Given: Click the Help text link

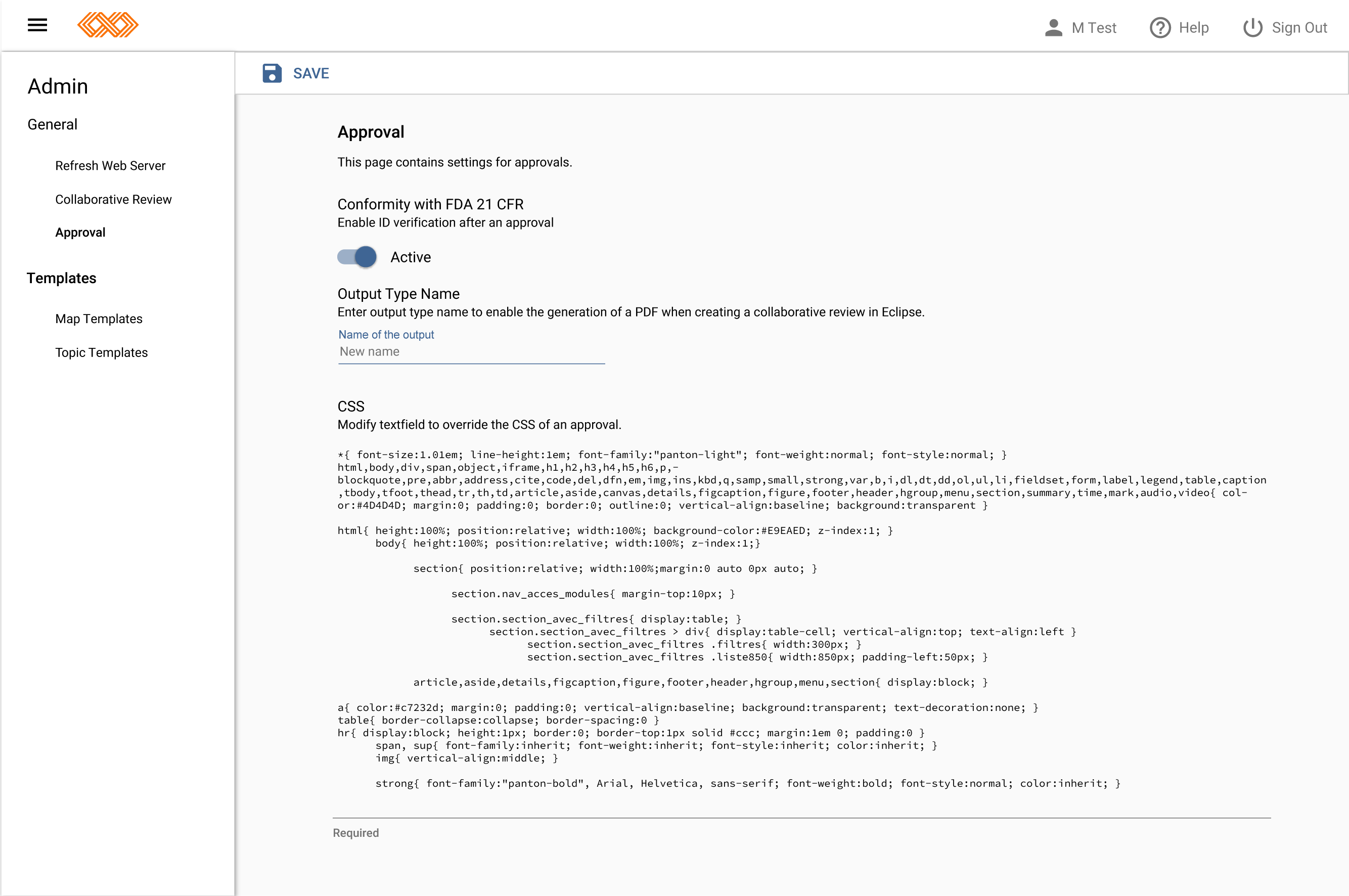Looking at the screenshot, I should [x=1194, y=27].
